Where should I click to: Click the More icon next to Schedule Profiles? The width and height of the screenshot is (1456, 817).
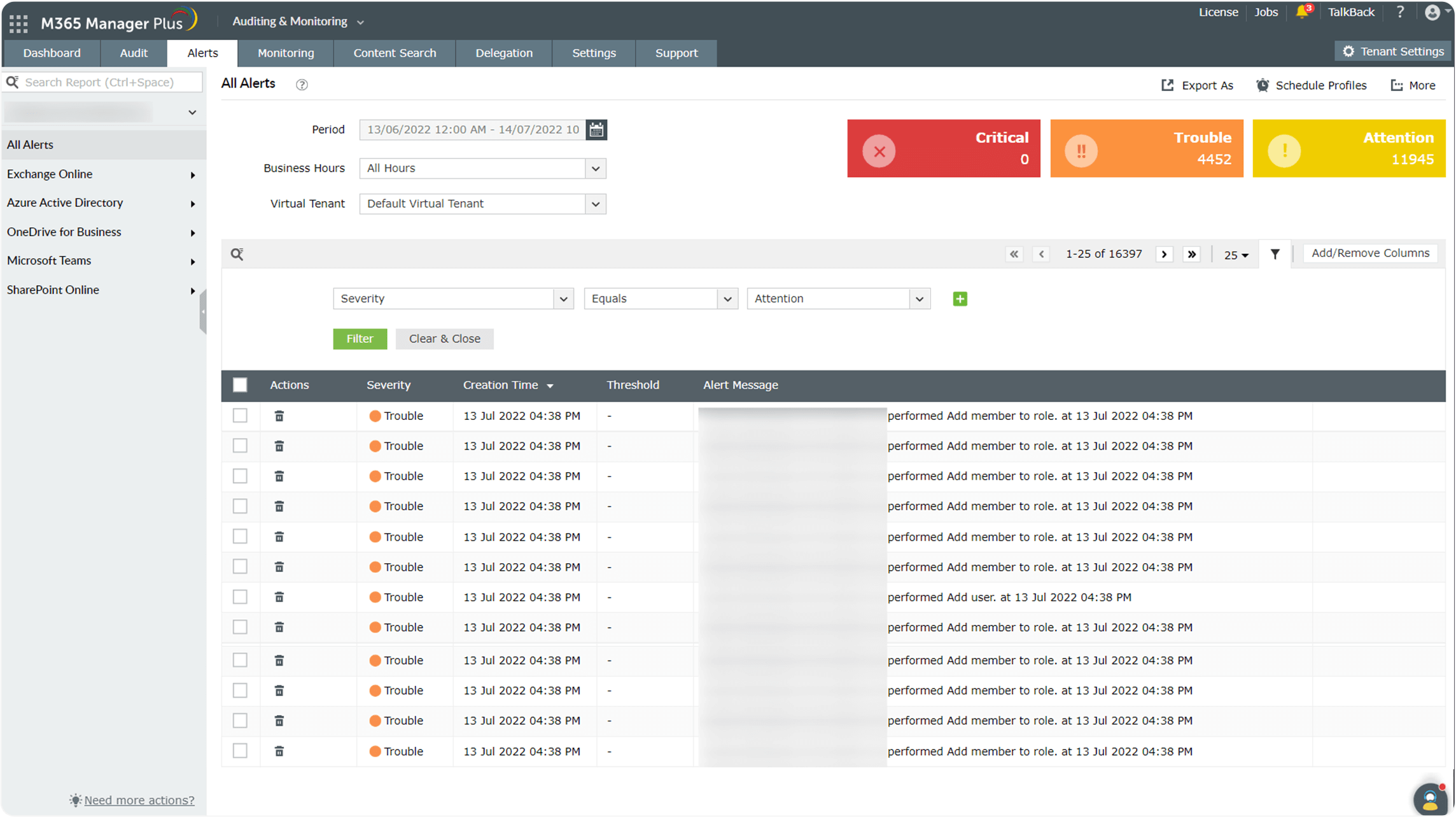pyautogui.click(x=1397, y=85)
